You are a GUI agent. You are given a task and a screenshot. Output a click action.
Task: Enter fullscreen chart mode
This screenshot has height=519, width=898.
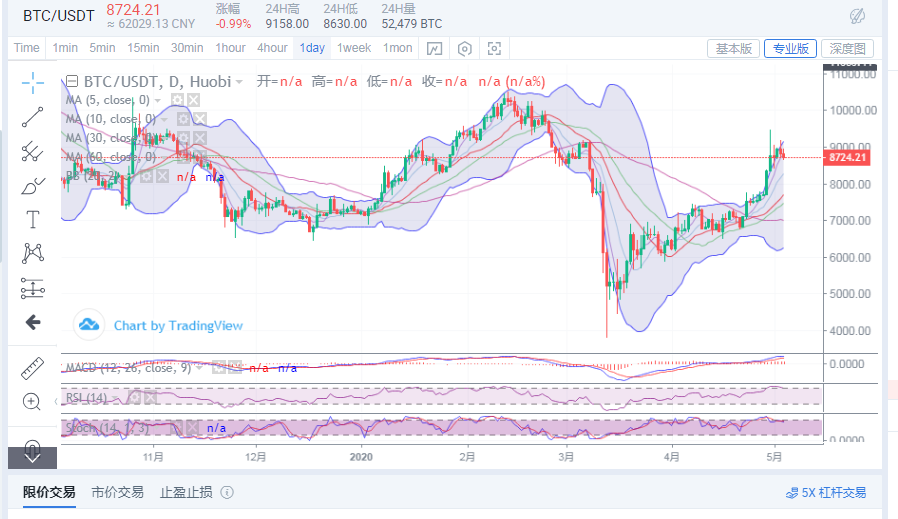[x=494, y=49]
